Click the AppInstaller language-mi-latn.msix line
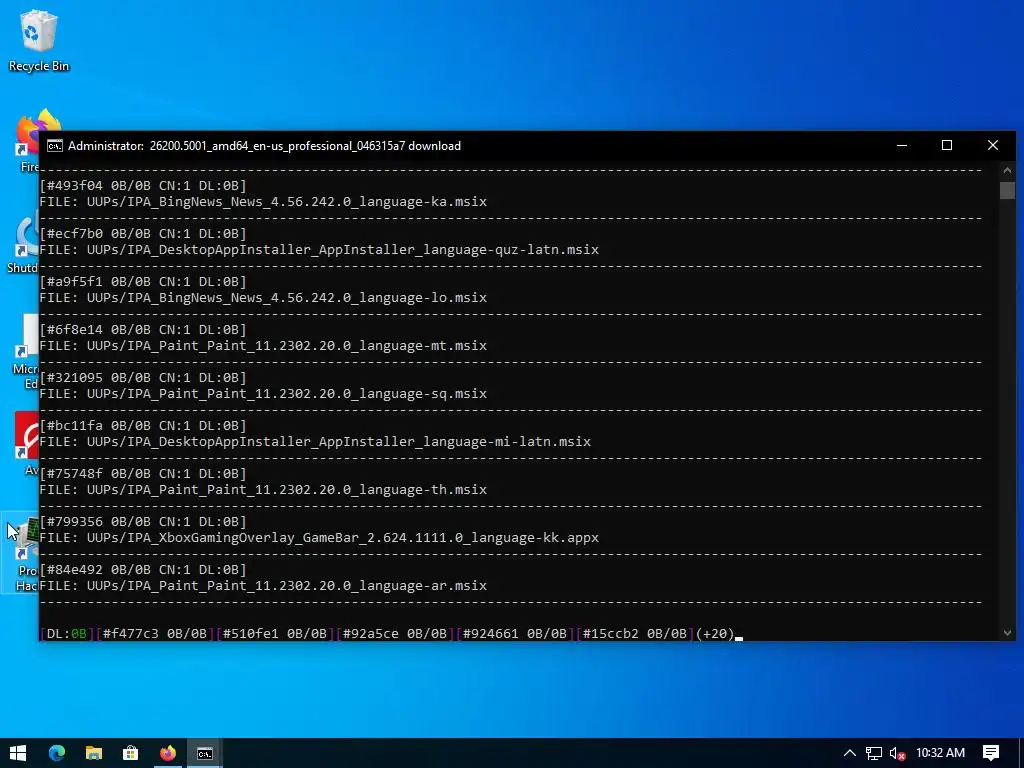The width and height of the screenshot is (1024, 768). tap(315, 441)
